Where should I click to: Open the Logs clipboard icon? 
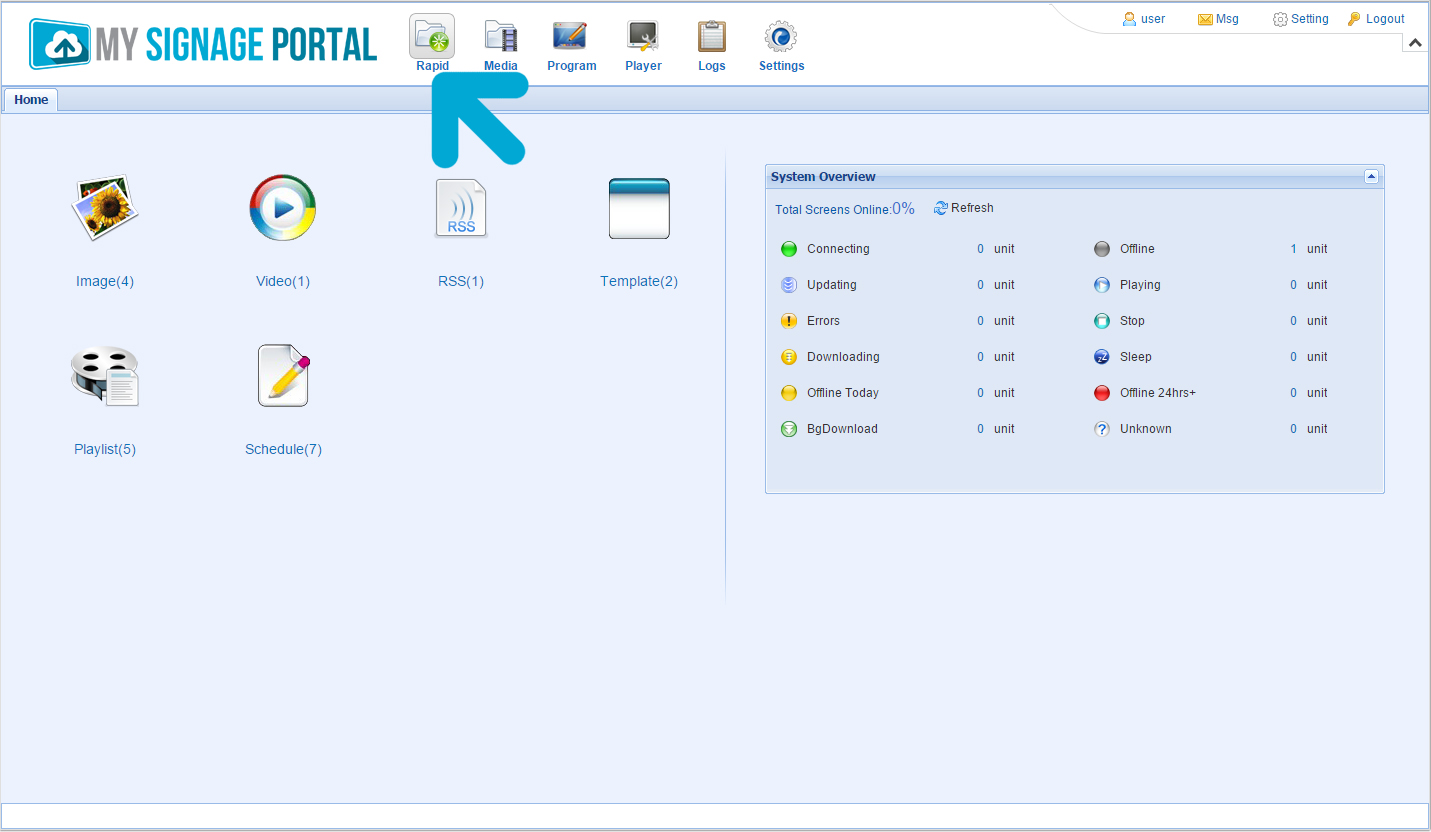(x=711, y=37)
